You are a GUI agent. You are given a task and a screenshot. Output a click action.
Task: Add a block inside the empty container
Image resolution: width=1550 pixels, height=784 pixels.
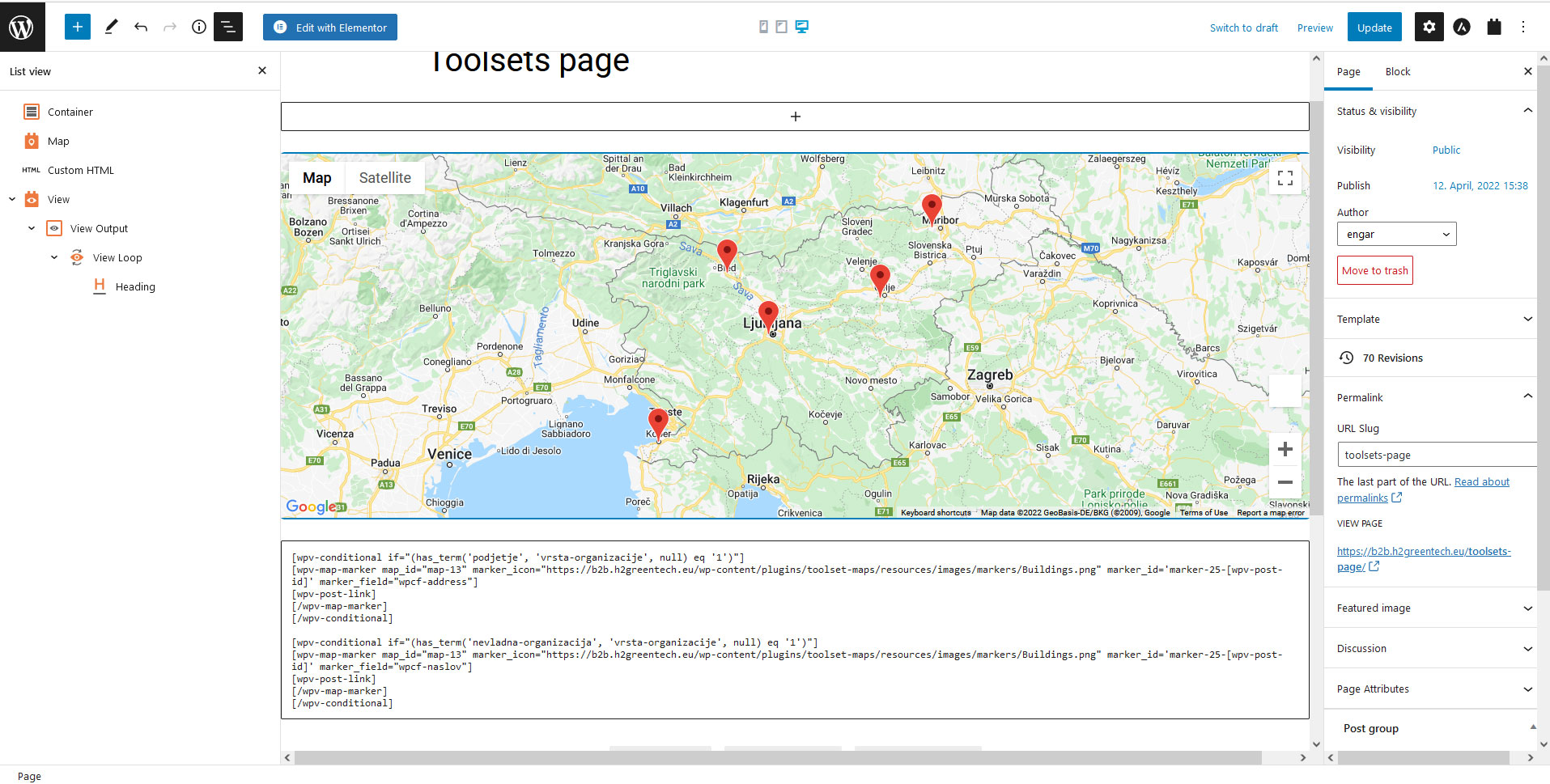[795, 117]
